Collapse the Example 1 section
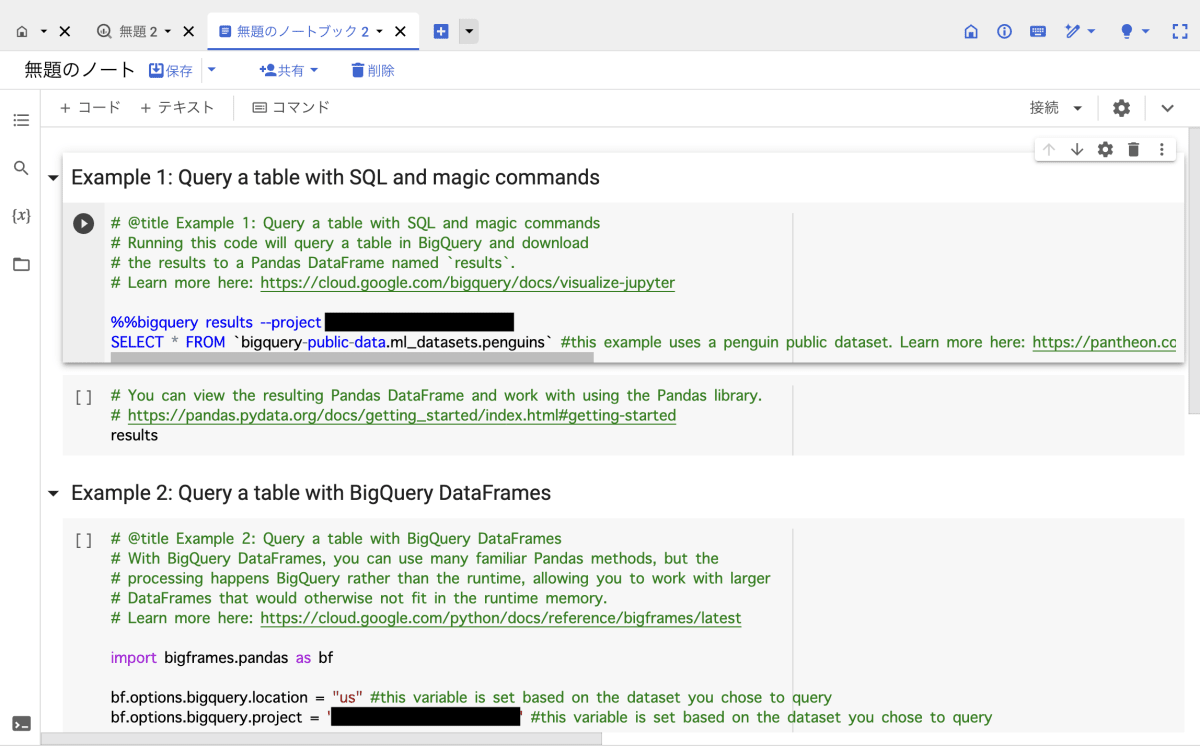This screenshot has height=747, width=1200. 53,178
